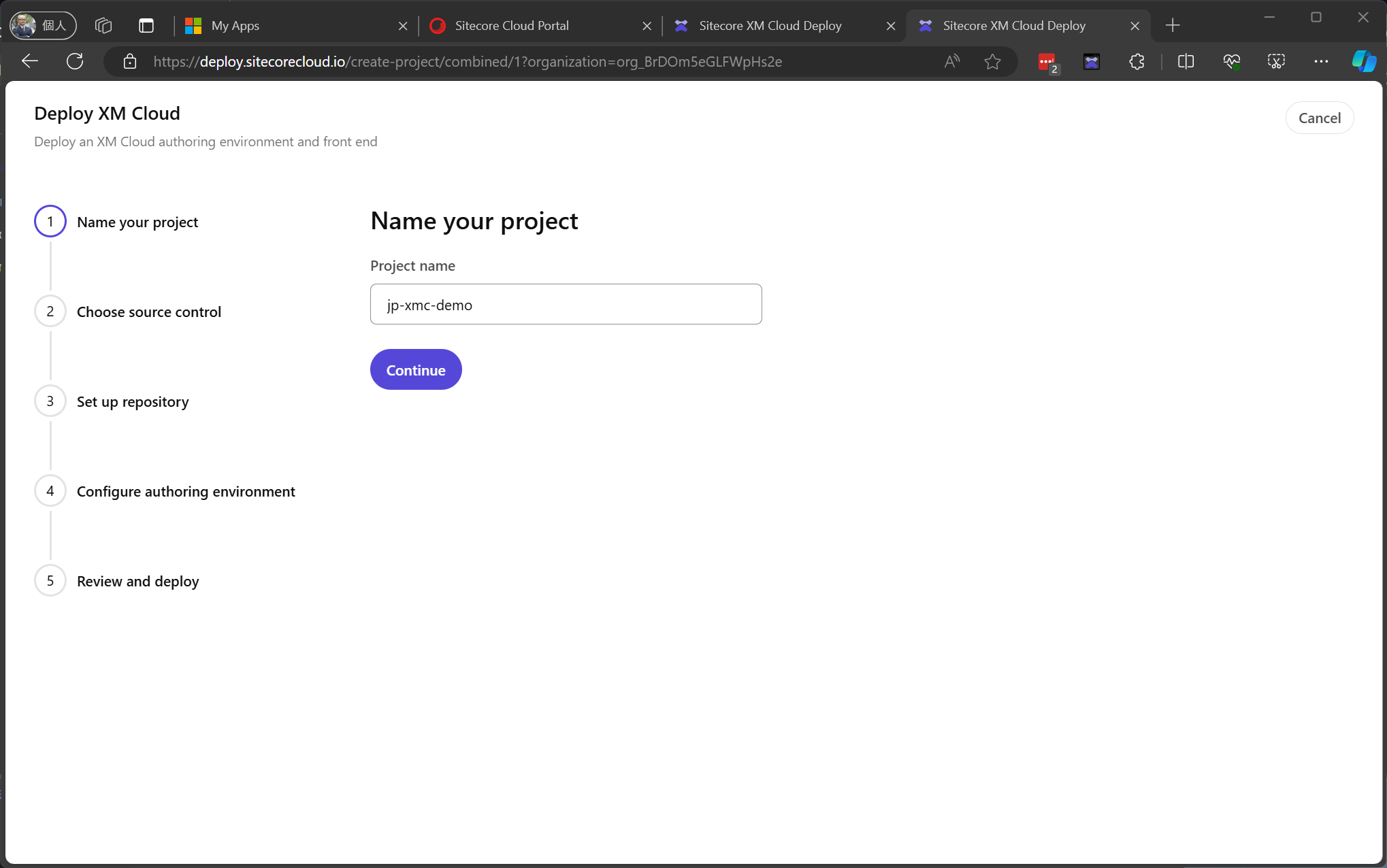This screenshot has height=868, width=1387.
Task: Open Browser essentials heart icon
Action: [1231, 62]
